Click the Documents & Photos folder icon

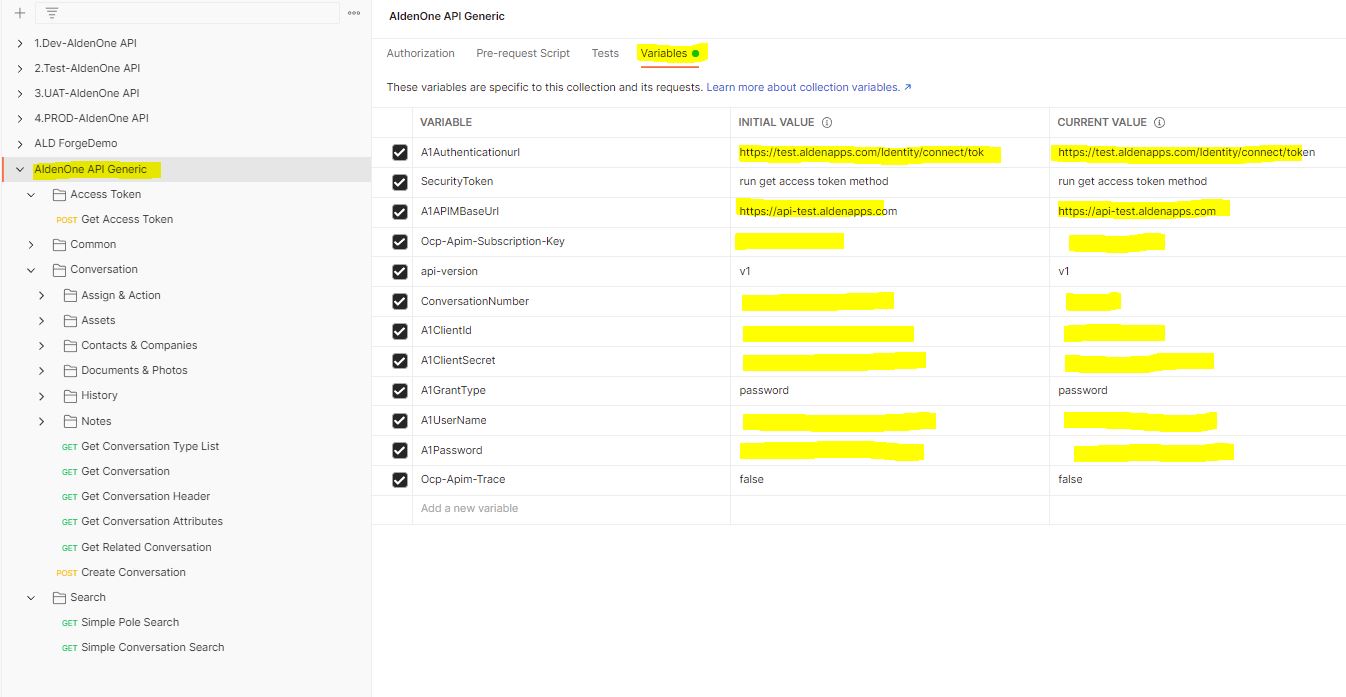[70, 370]
